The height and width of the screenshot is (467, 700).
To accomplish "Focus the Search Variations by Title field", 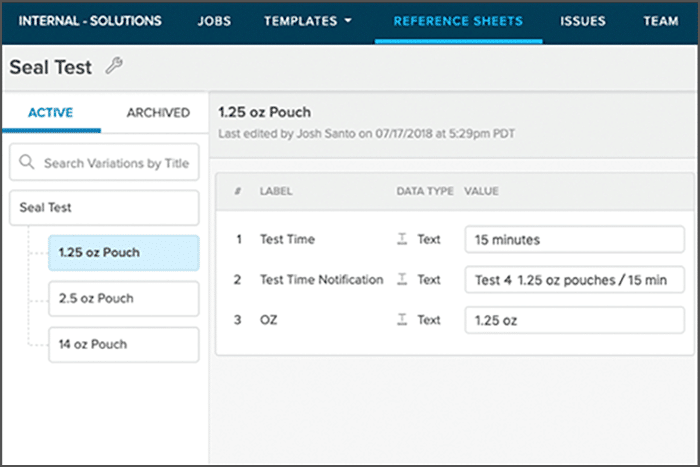I will (104, 162).
